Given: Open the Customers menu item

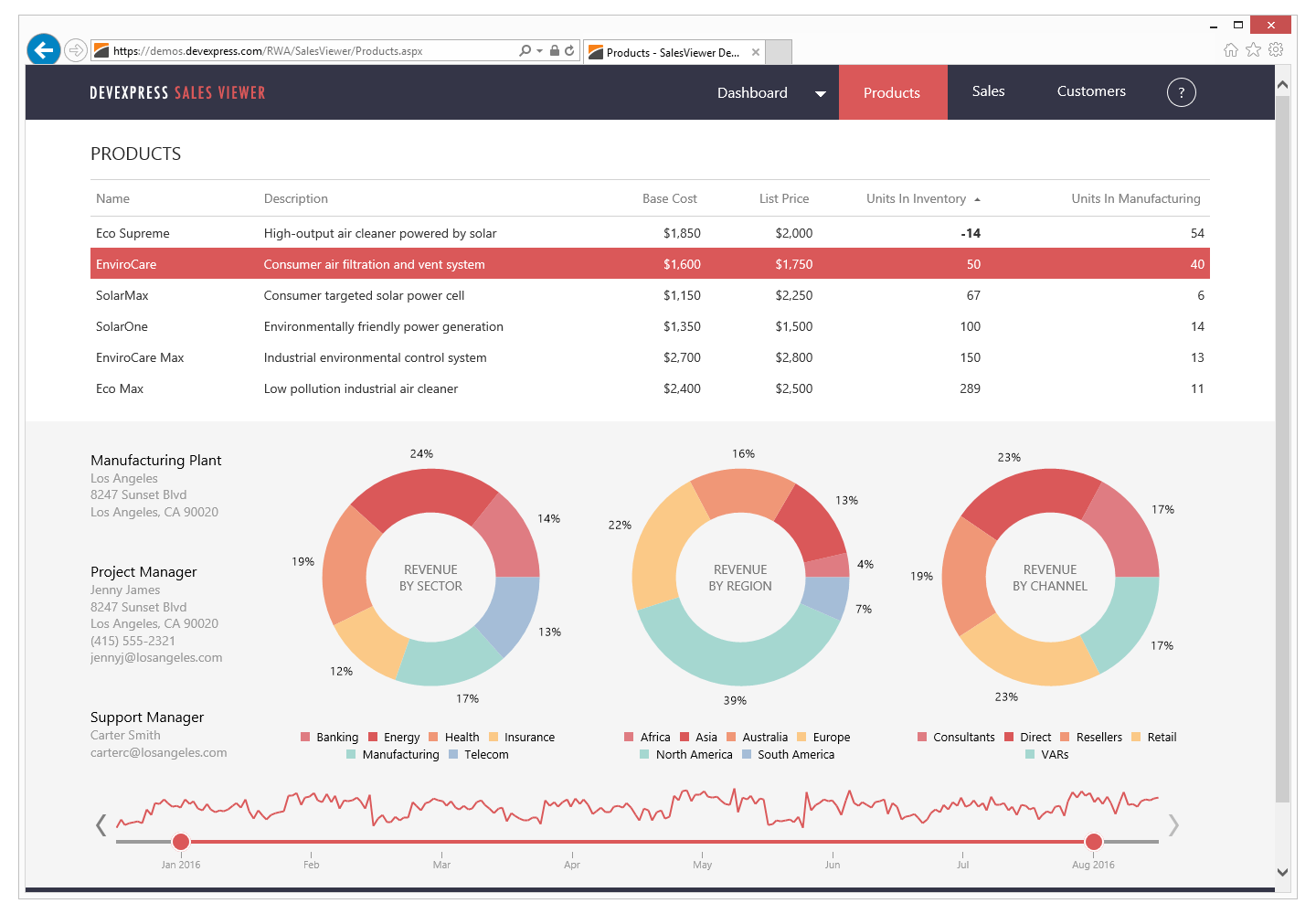Looking at the screenshot, I should coord(1091,91).
